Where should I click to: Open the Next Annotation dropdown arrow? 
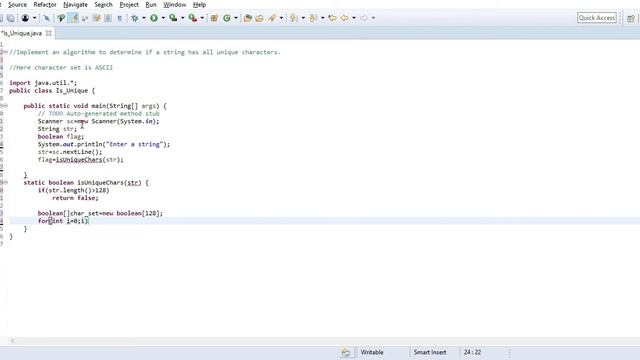303,18
